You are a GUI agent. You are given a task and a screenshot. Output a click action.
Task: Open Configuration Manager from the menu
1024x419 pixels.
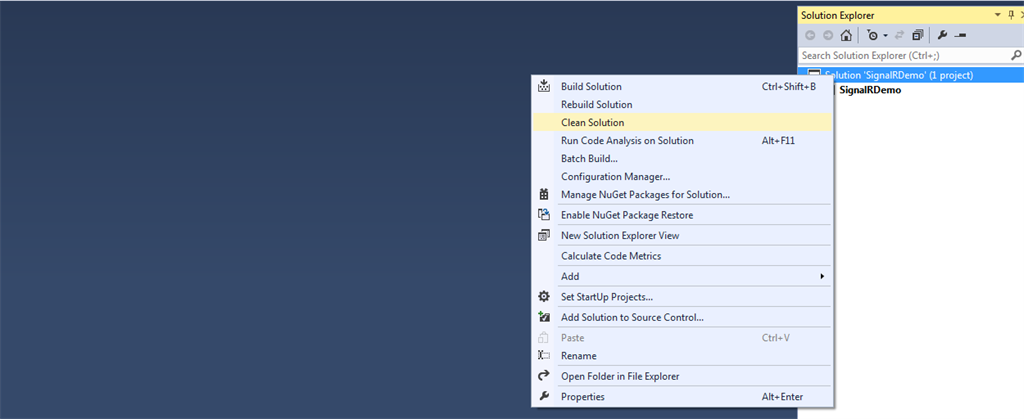tap(615, 176)
